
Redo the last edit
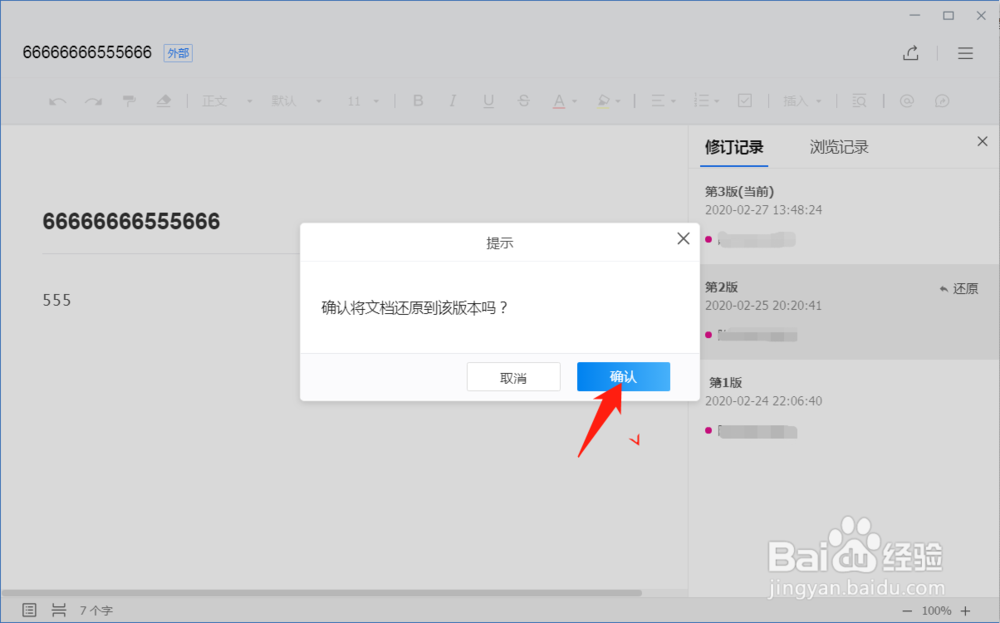coord(94,100)
